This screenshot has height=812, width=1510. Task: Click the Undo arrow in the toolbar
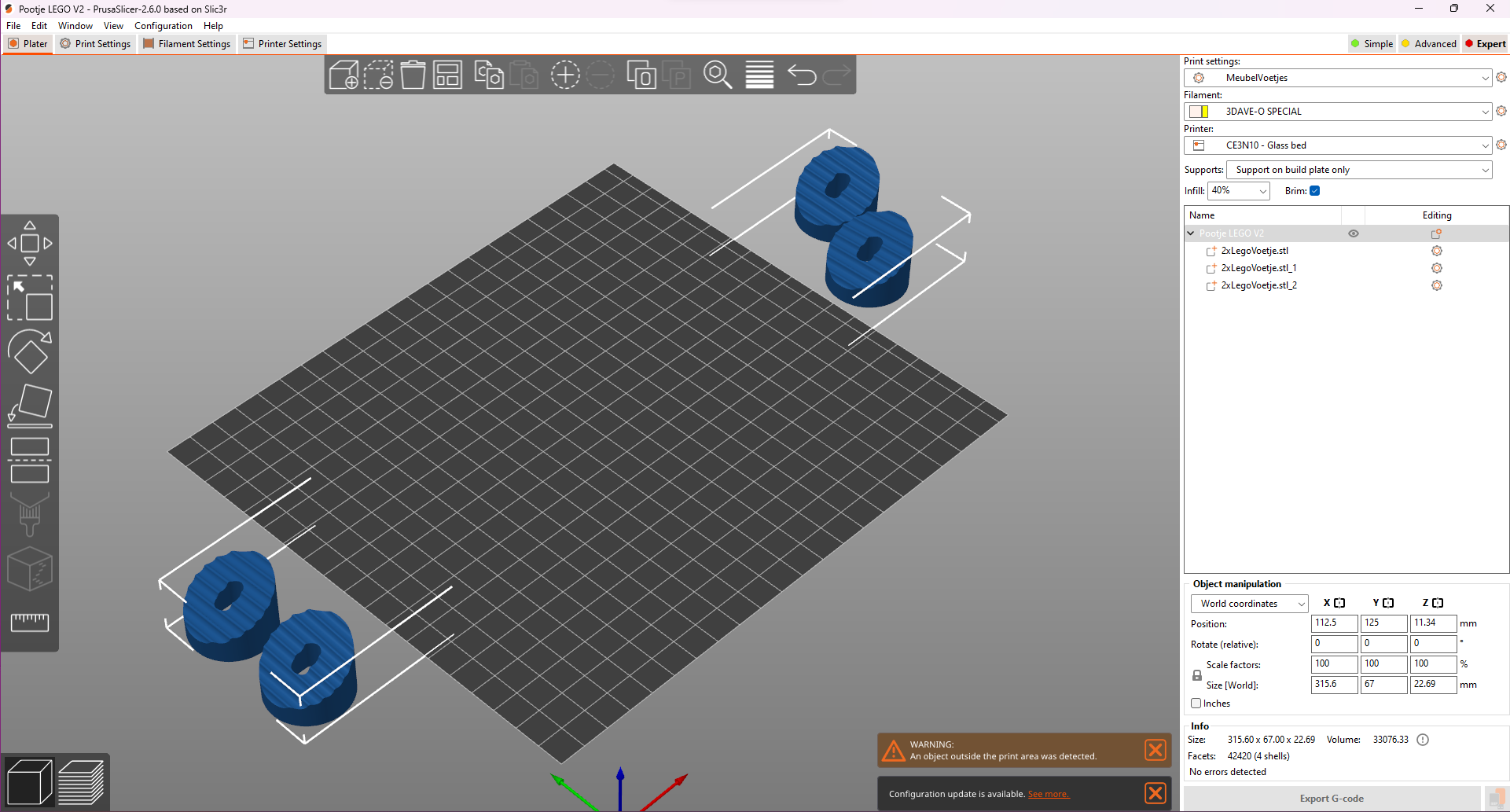(801, 75)
